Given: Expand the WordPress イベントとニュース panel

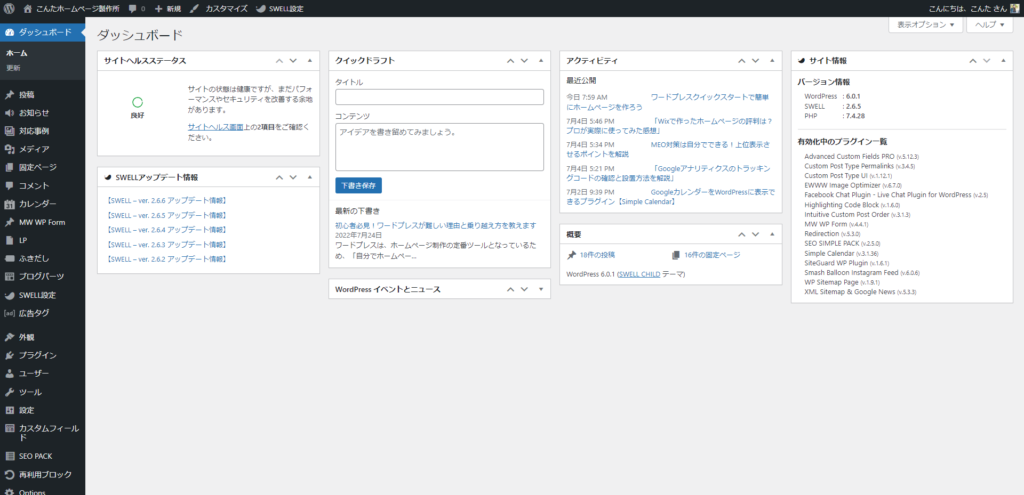Looking at the screenshot, I should pyautogui.click(x=541, y=289).
